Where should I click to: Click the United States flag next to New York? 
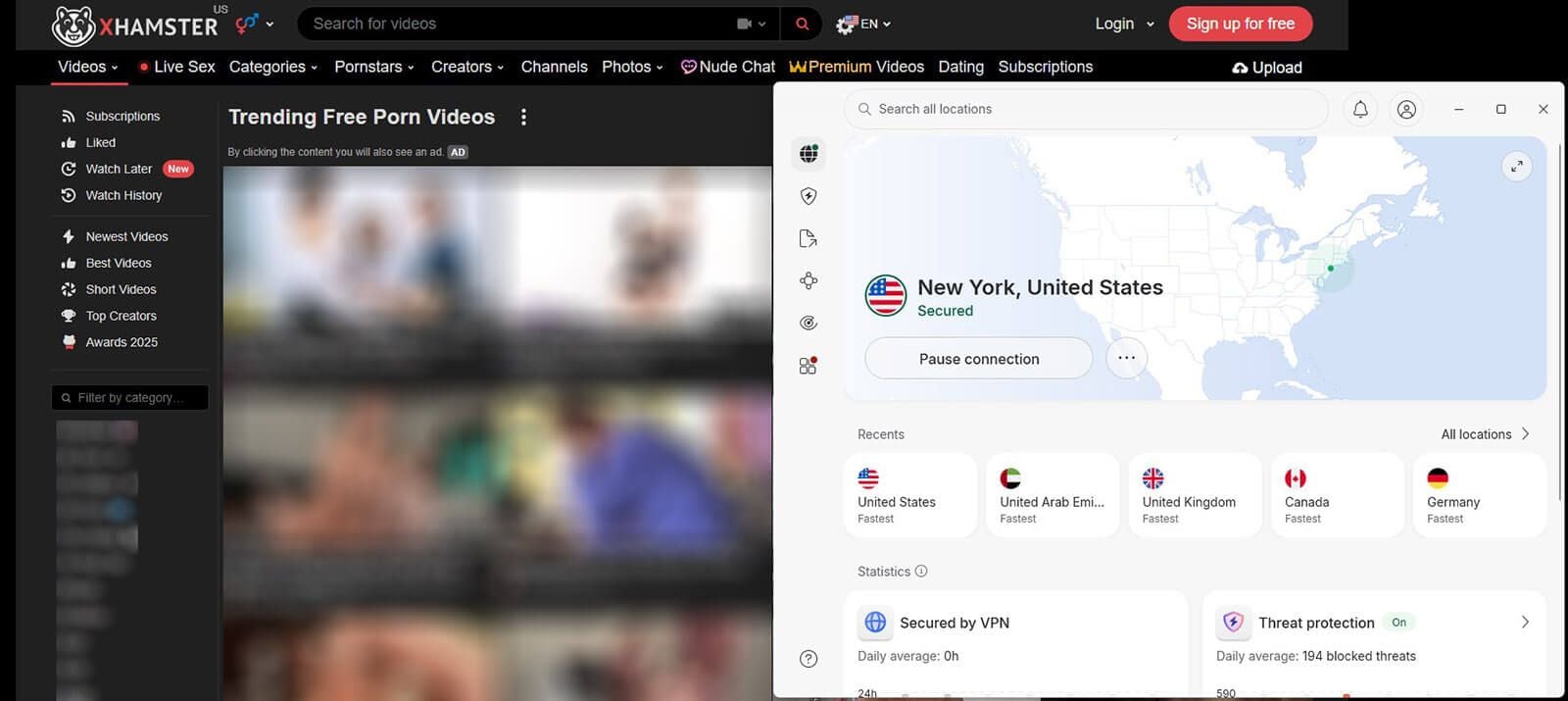click(x=886, y=295)
